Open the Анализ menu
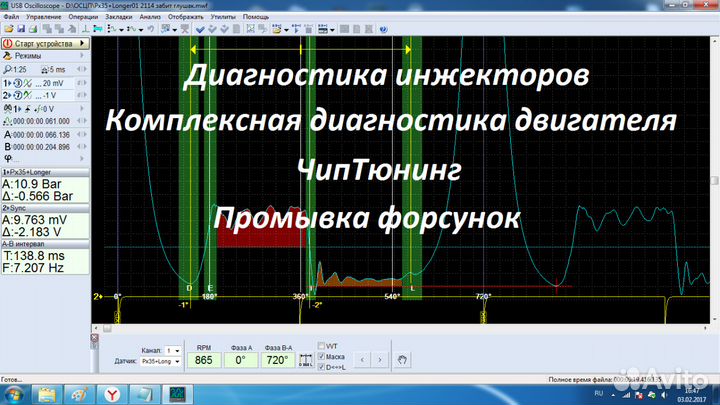This screenshot has height=405, width=720. (150, 17)
